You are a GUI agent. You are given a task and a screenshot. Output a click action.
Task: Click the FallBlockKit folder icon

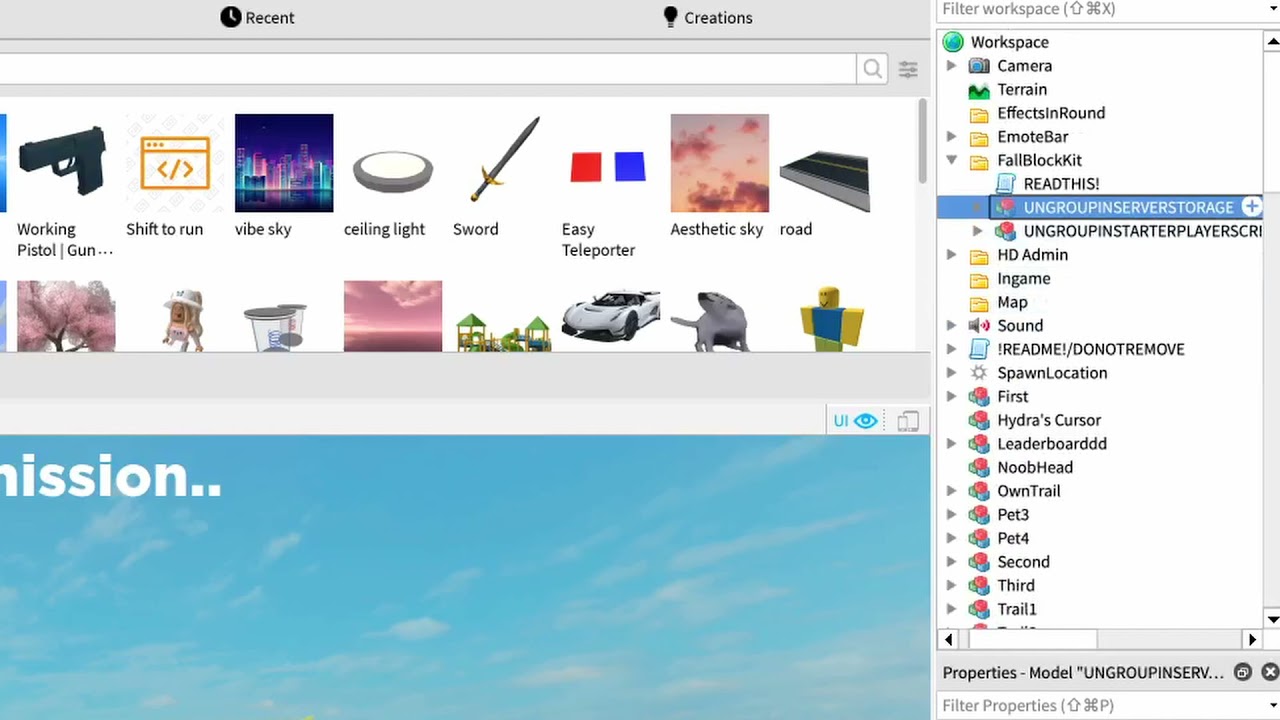click(x=979, y=160)
